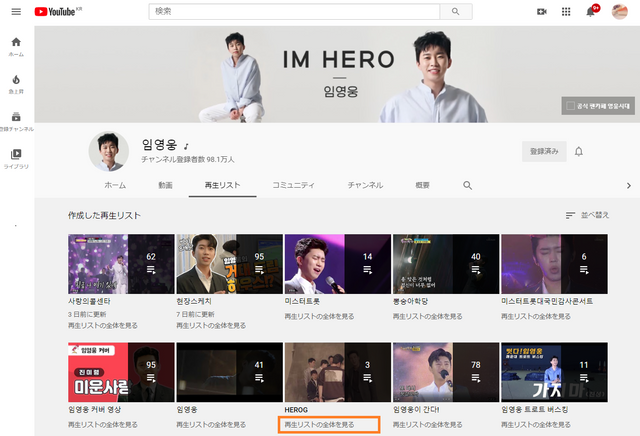Viewport: 640px width, 436px height.
Task: Open the 임영웅 커버 영상 playlist thumbnail
Action: click(x=121, y=372)
